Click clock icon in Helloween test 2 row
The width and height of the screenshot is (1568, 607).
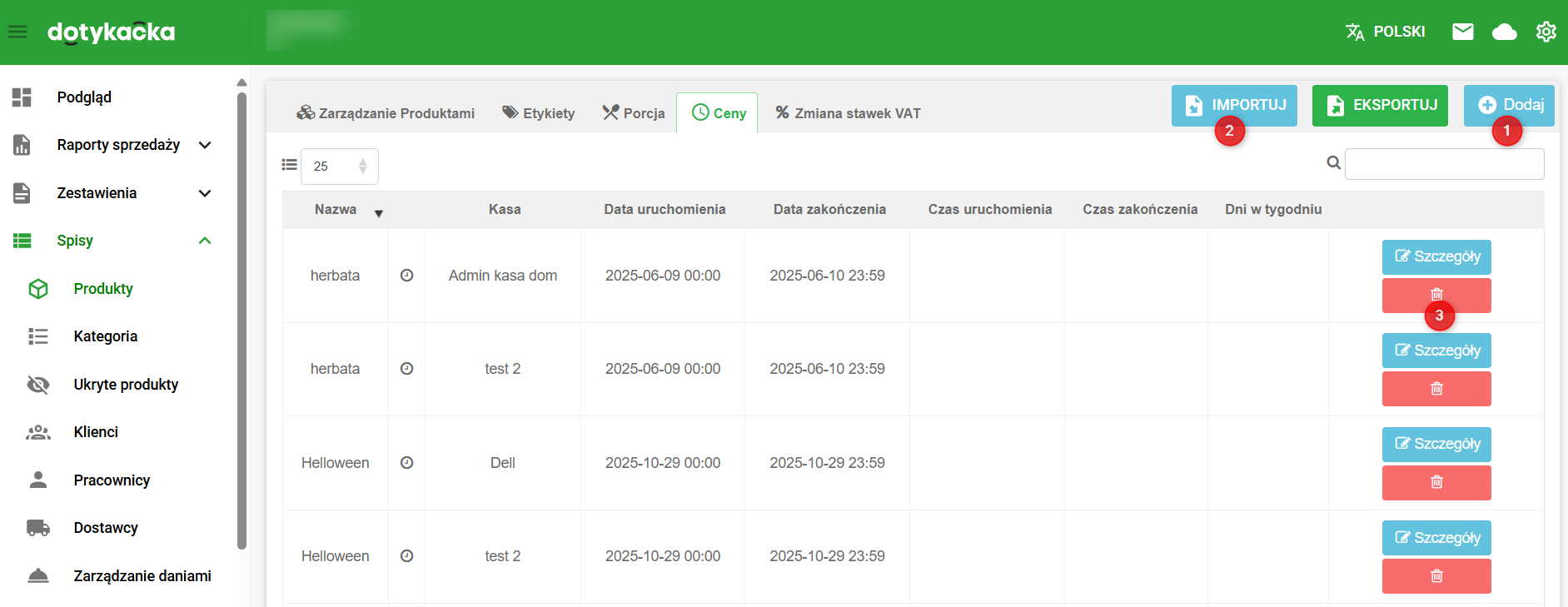[x=406, y=556]
